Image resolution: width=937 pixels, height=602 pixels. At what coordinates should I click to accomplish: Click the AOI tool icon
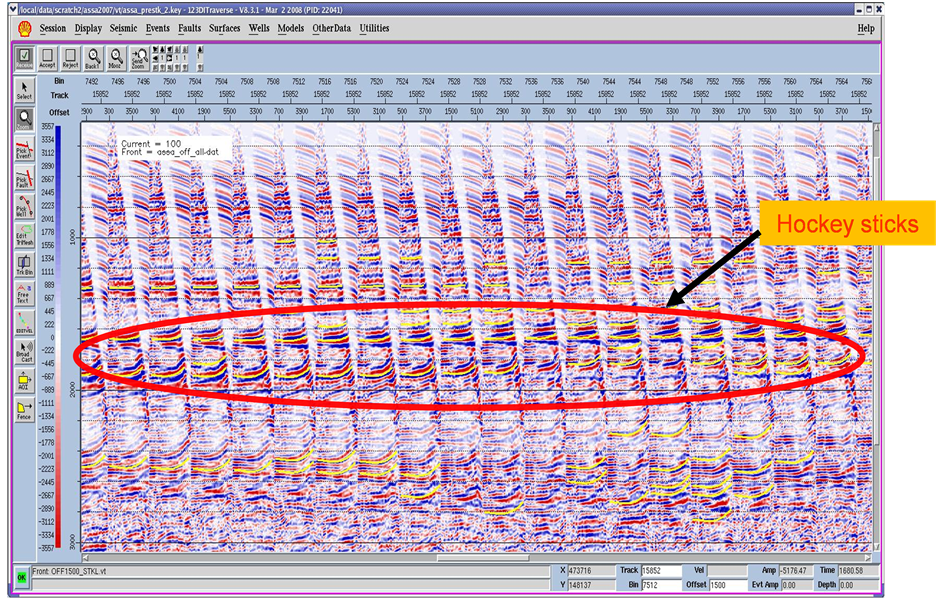point(22,380)
